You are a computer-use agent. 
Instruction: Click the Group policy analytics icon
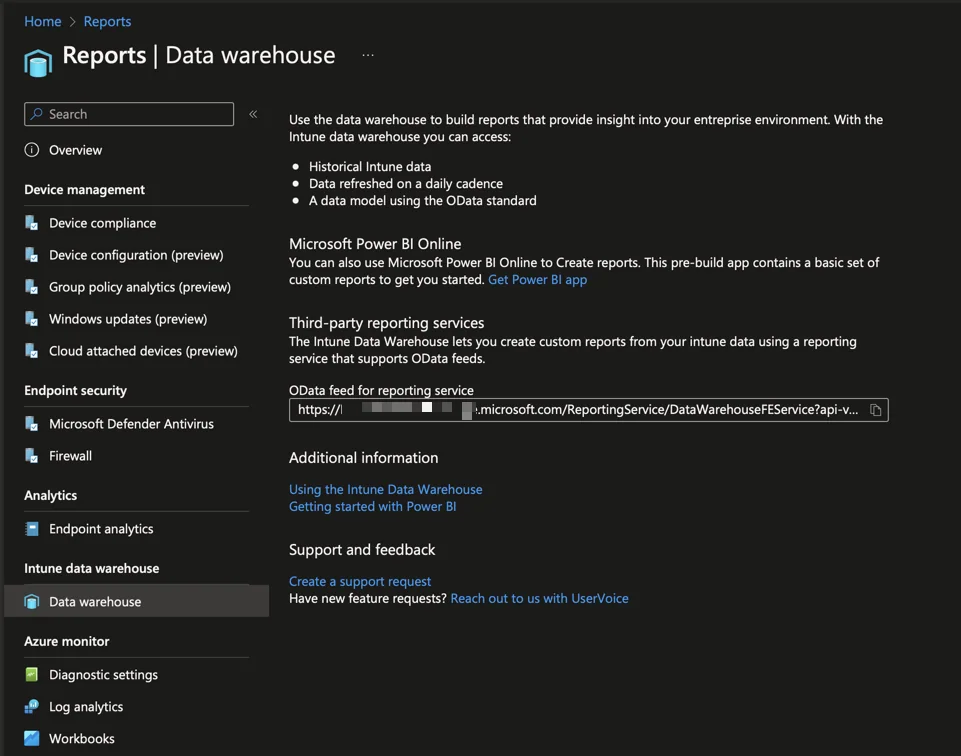[32, 287]
